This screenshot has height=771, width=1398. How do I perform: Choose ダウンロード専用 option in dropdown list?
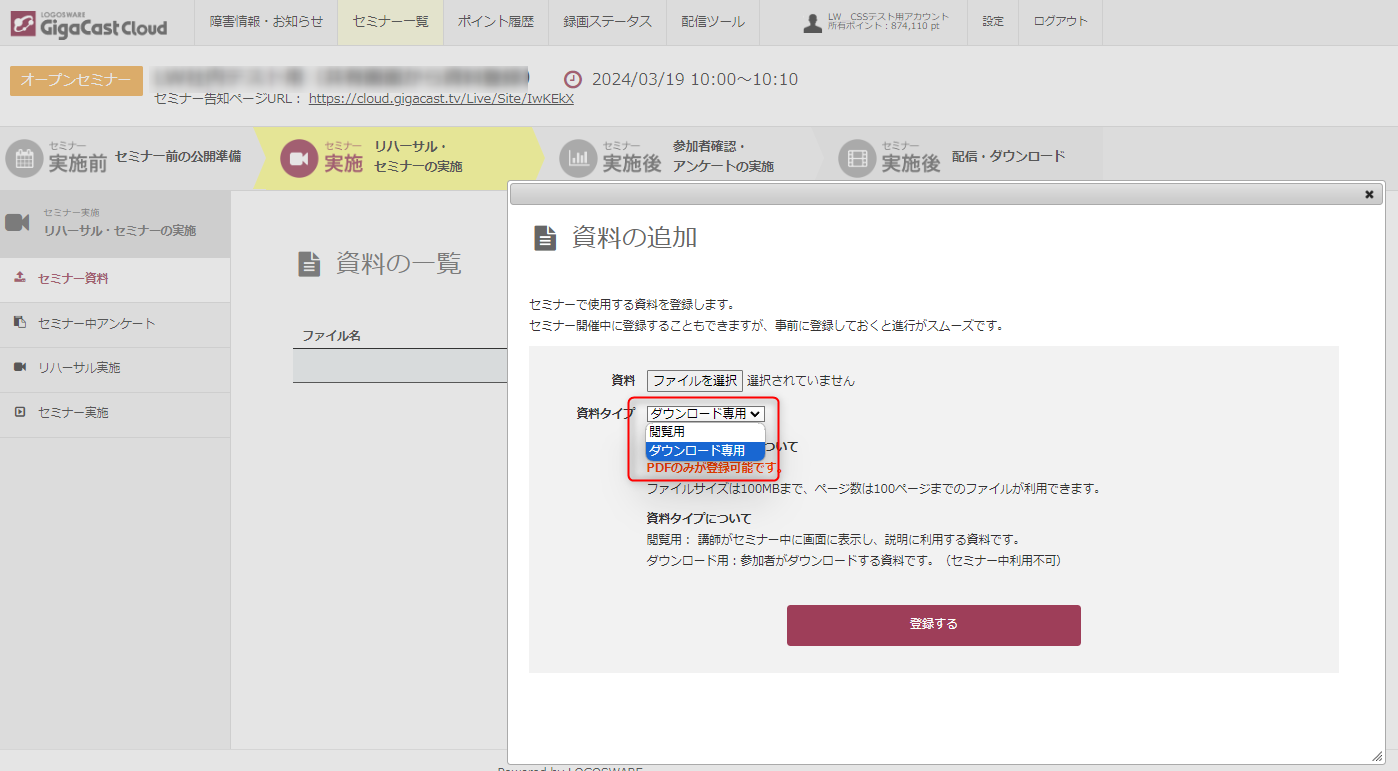pyautogui.click(x=705, y=451)
